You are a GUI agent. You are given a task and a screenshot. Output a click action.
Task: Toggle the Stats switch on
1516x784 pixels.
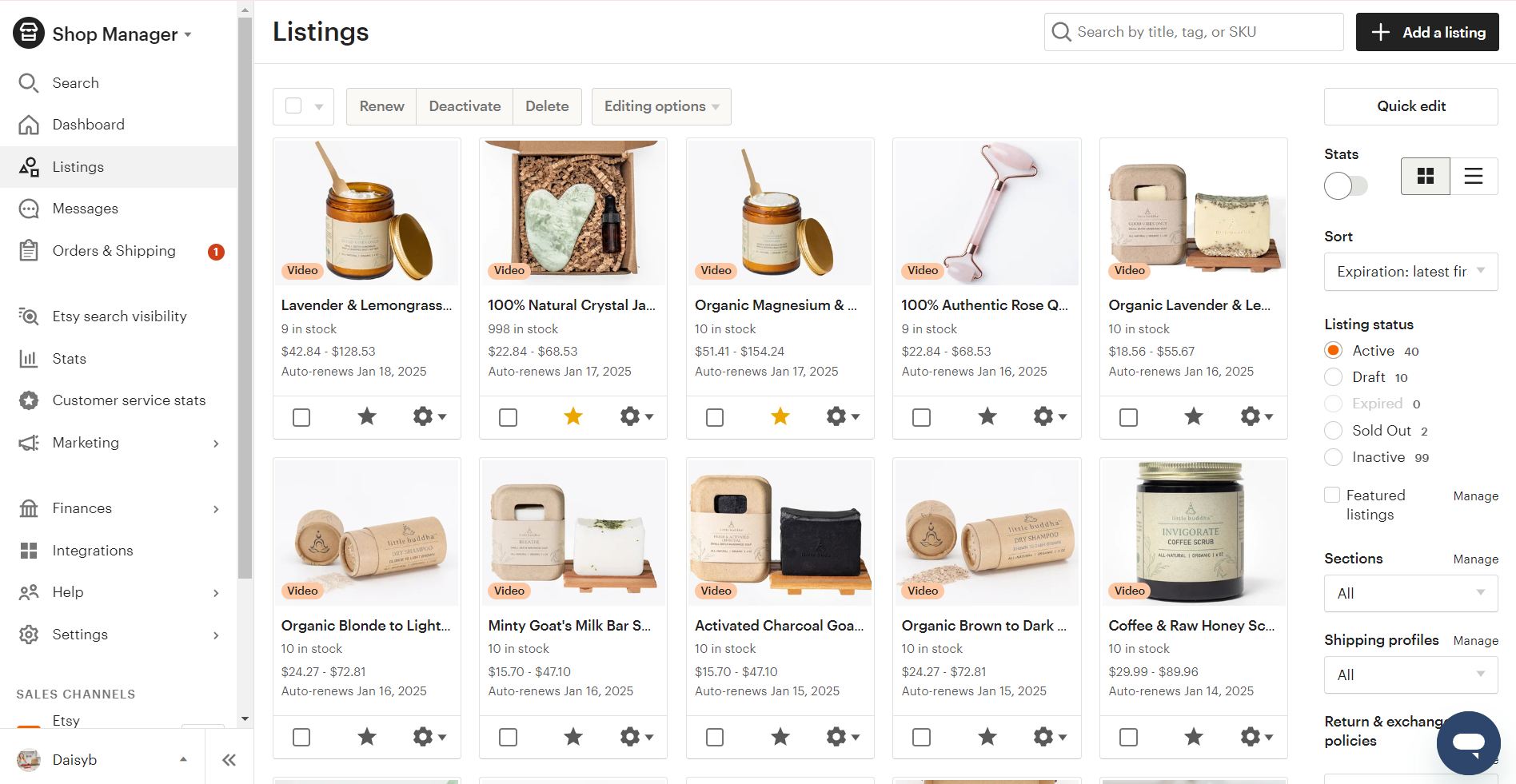[1346, 186]
